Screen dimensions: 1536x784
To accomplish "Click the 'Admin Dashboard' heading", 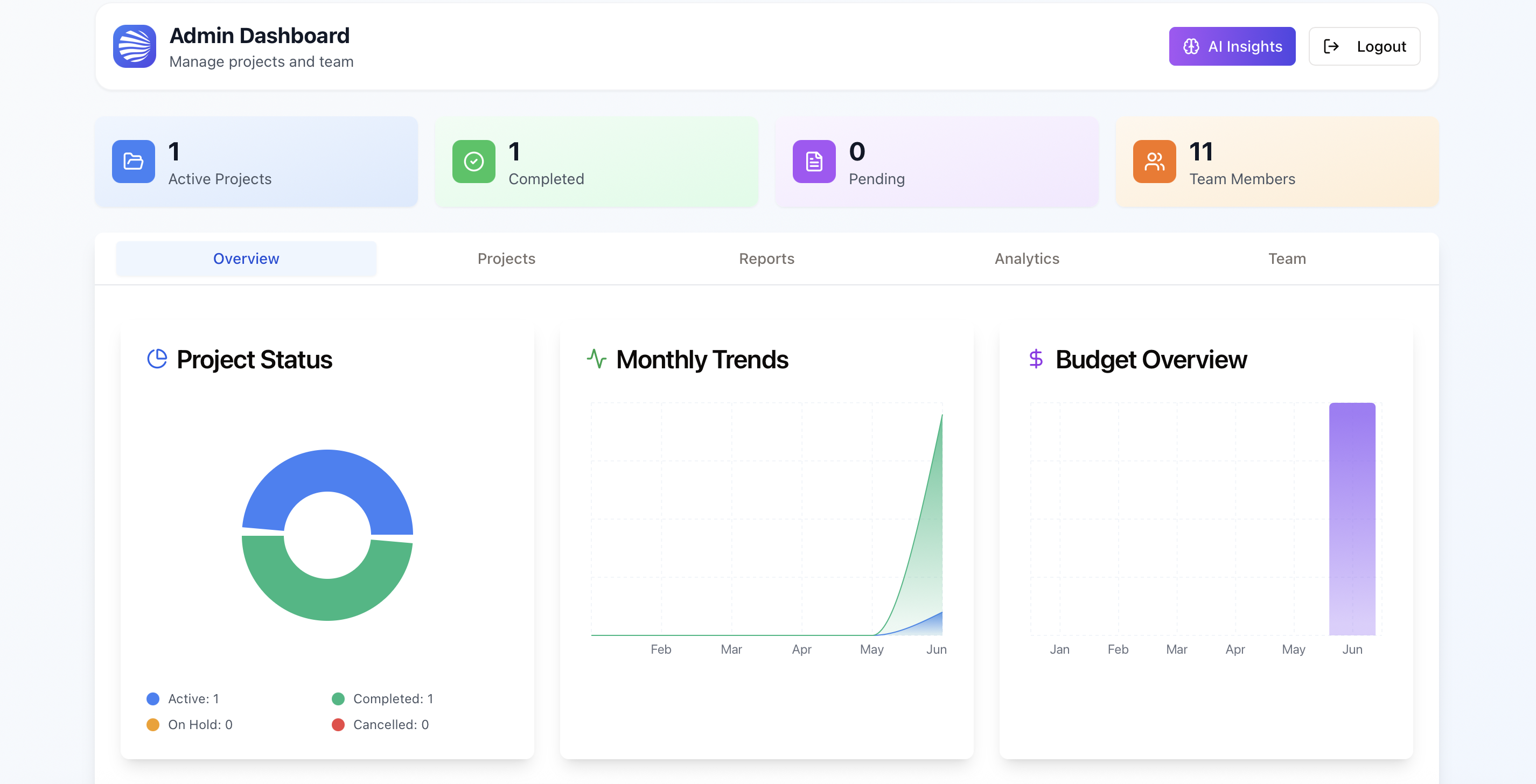I will click(260, 36).
